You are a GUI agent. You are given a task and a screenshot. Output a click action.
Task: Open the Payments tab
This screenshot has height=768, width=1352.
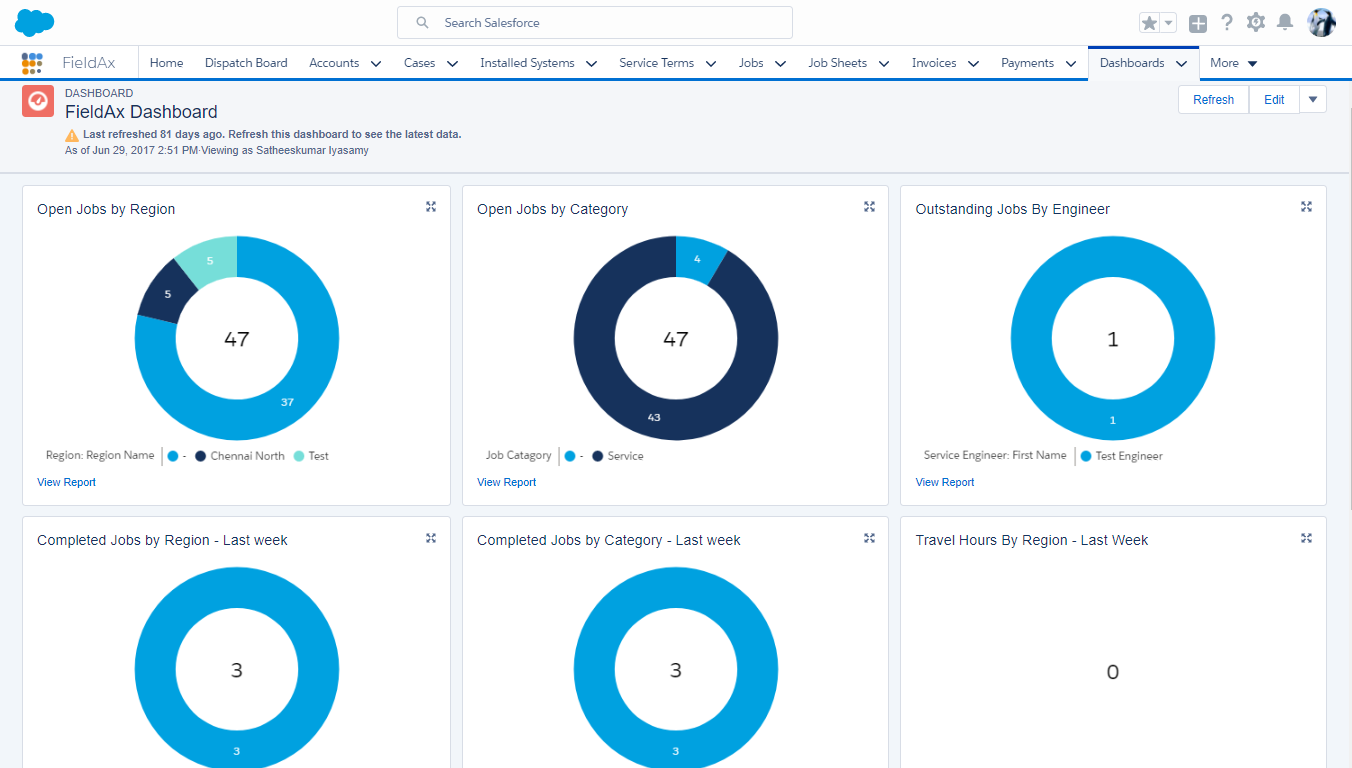pos(1027,63)
